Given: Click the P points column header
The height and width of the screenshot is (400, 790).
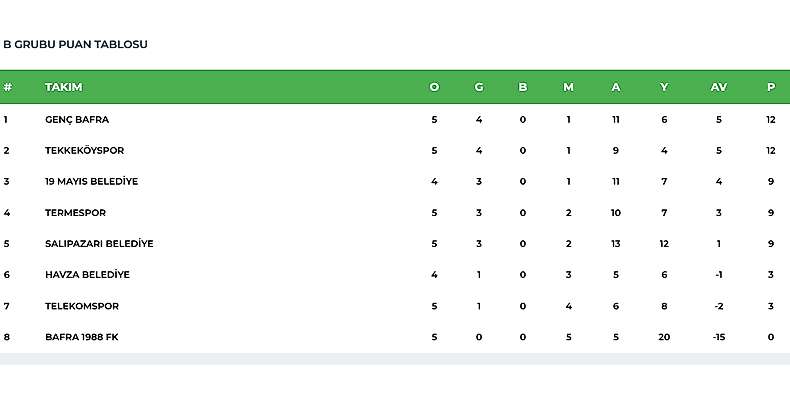Looking at the screenshot, I should click(771, 87).
